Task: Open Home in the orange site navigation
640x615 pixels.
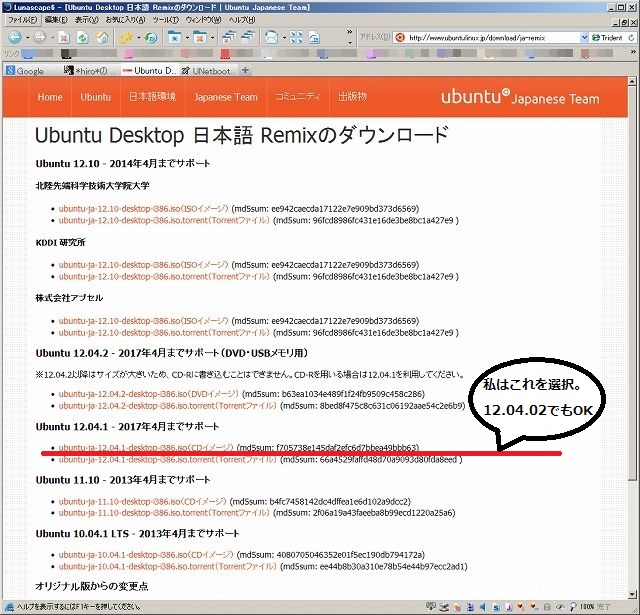Action: (50, 97)
